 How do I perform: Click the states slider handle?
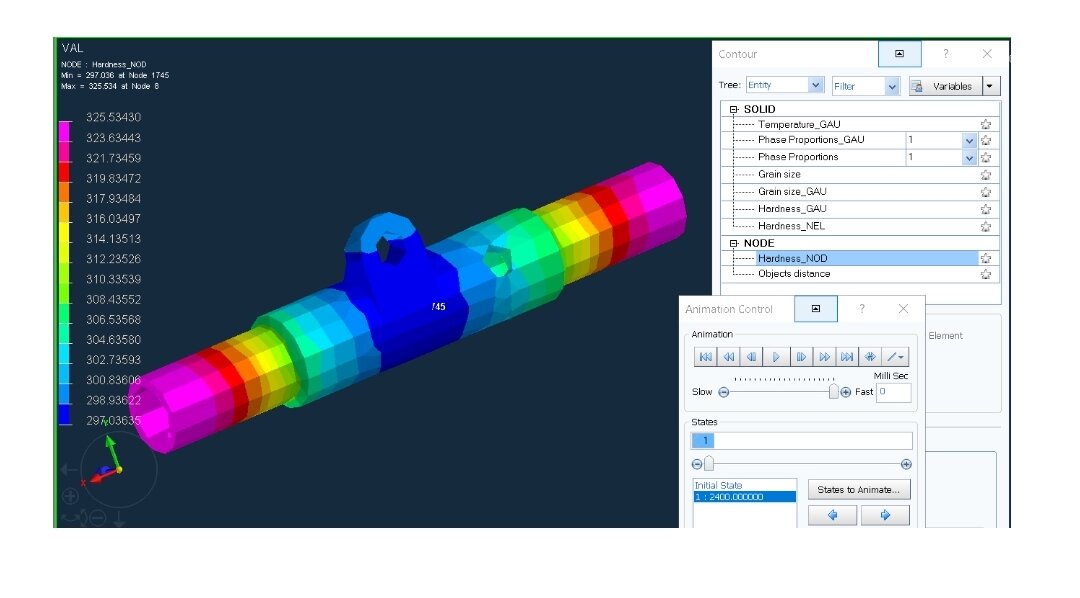pos(709,464)
